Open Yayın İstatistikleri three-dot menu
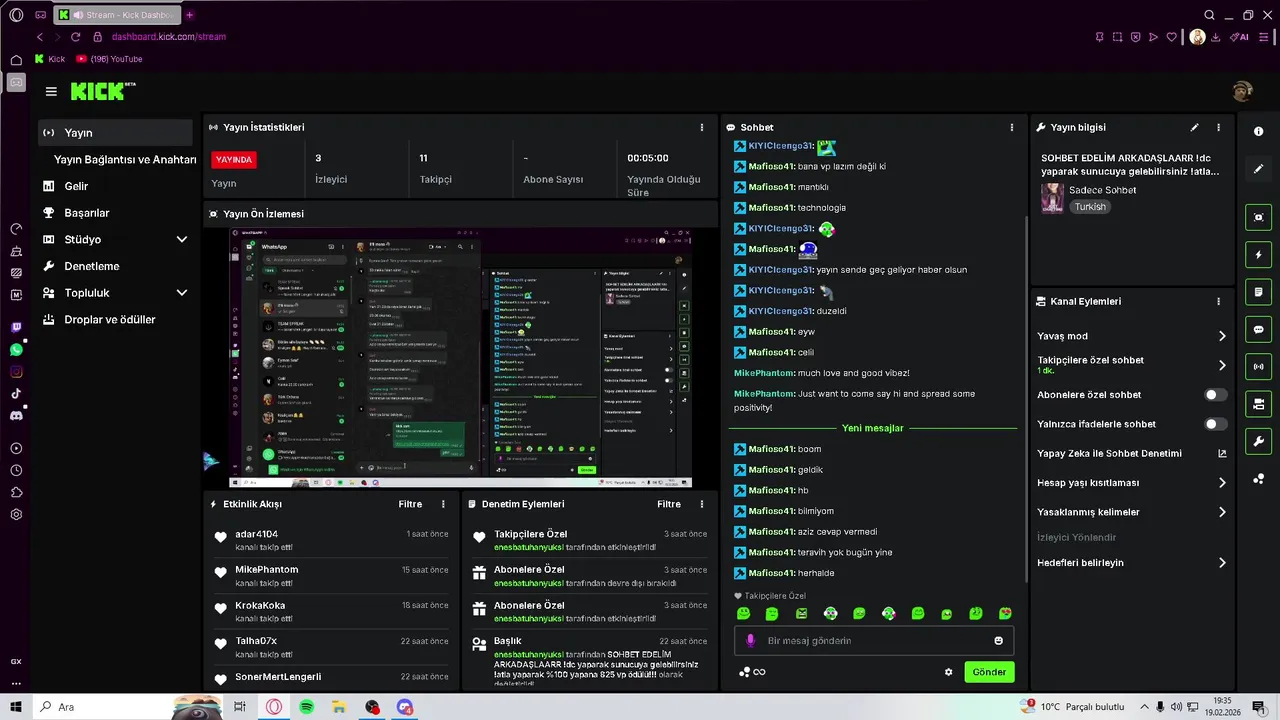 pyautogui.click(x=701, y=127)
